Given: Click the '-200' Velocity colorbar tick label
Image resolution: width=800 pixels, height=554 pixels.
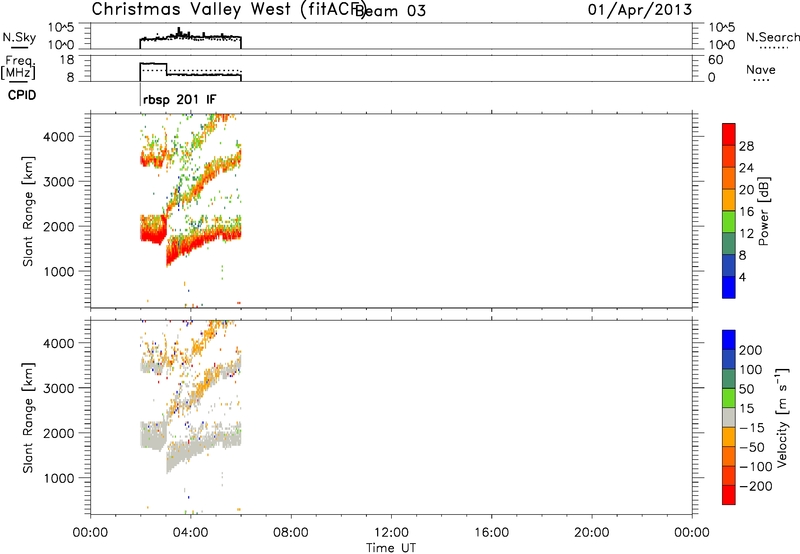Looking at the screenshot, I should 755,486.
